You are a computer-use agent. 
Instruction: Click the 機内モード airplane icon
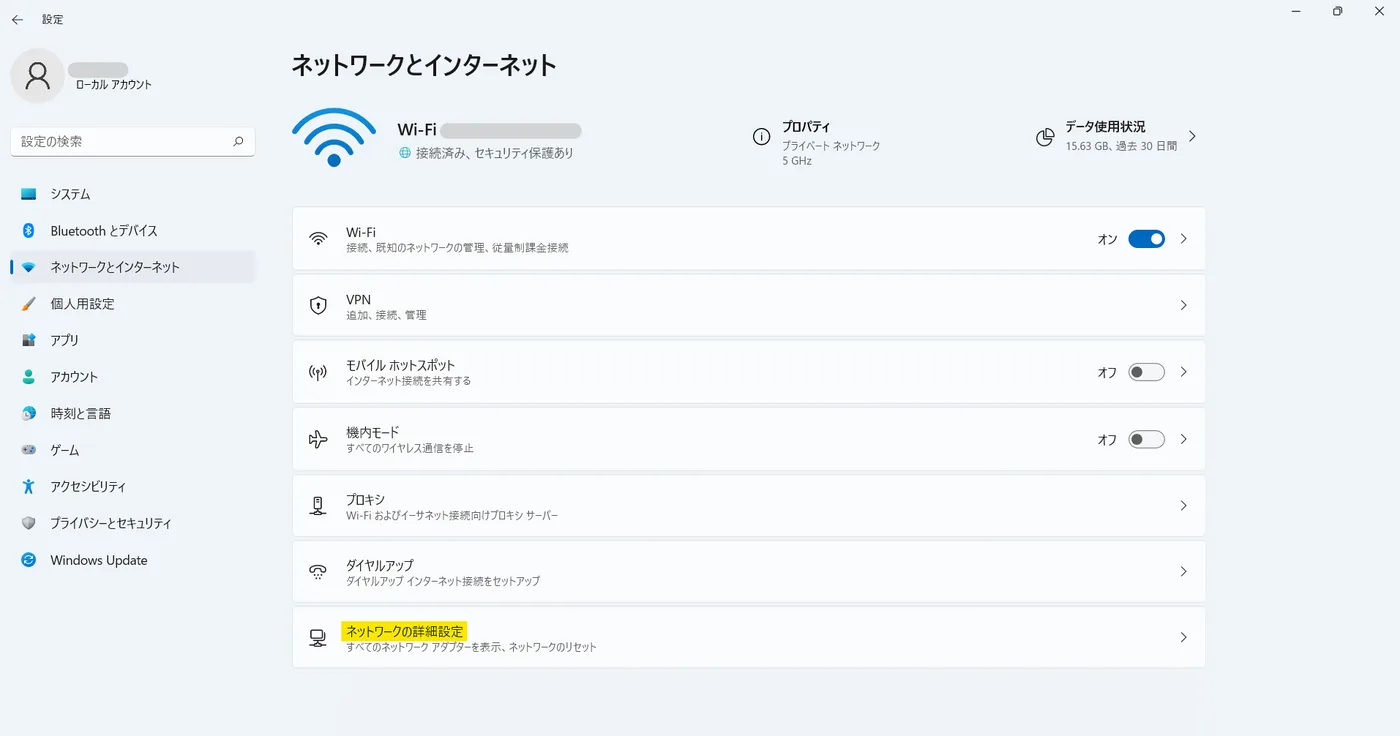tap(318, 439)
